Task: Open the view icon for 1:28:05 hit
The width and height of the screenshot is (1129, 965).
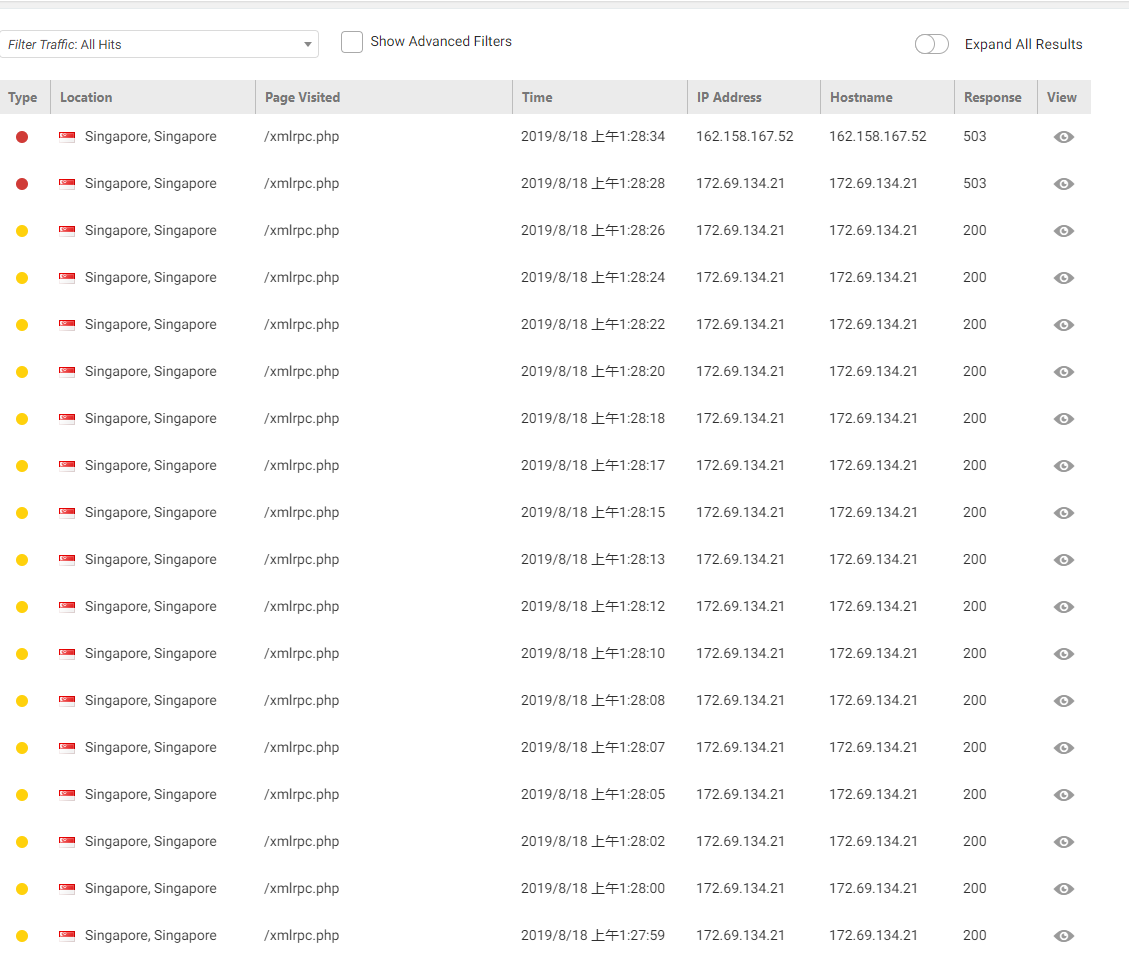Action: pyautogui.click(x=1064, y=795)
